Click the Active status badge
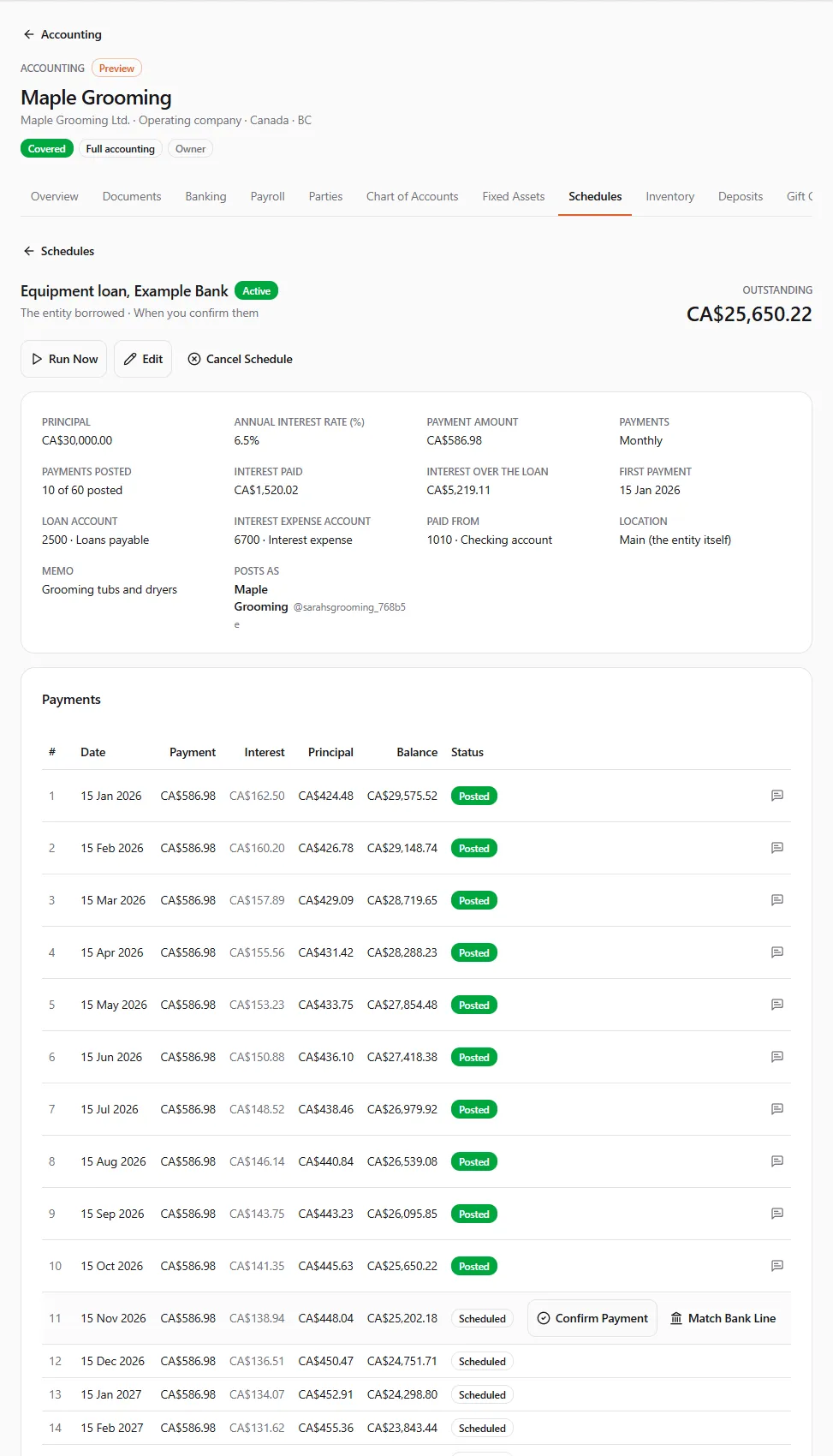The height and width of the screenshot is (1456, 833). point(256,291)
